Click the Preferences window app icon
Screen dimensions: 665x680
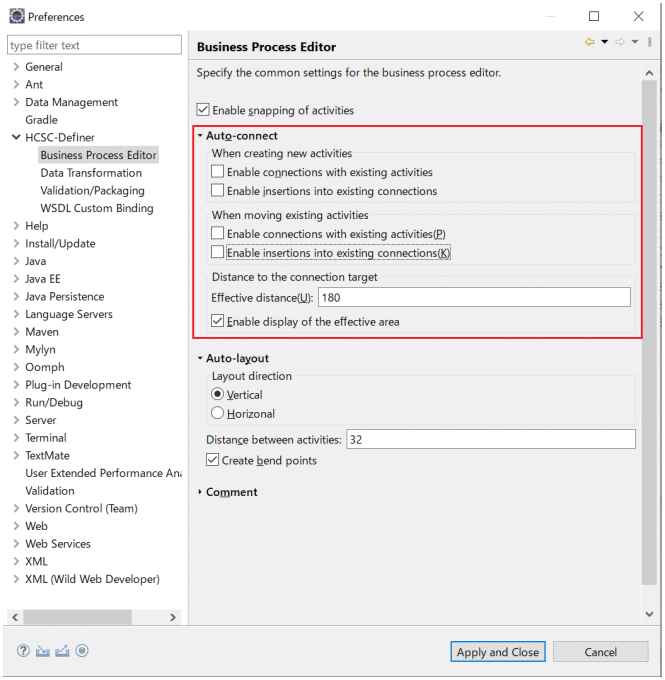click(17, 16)
